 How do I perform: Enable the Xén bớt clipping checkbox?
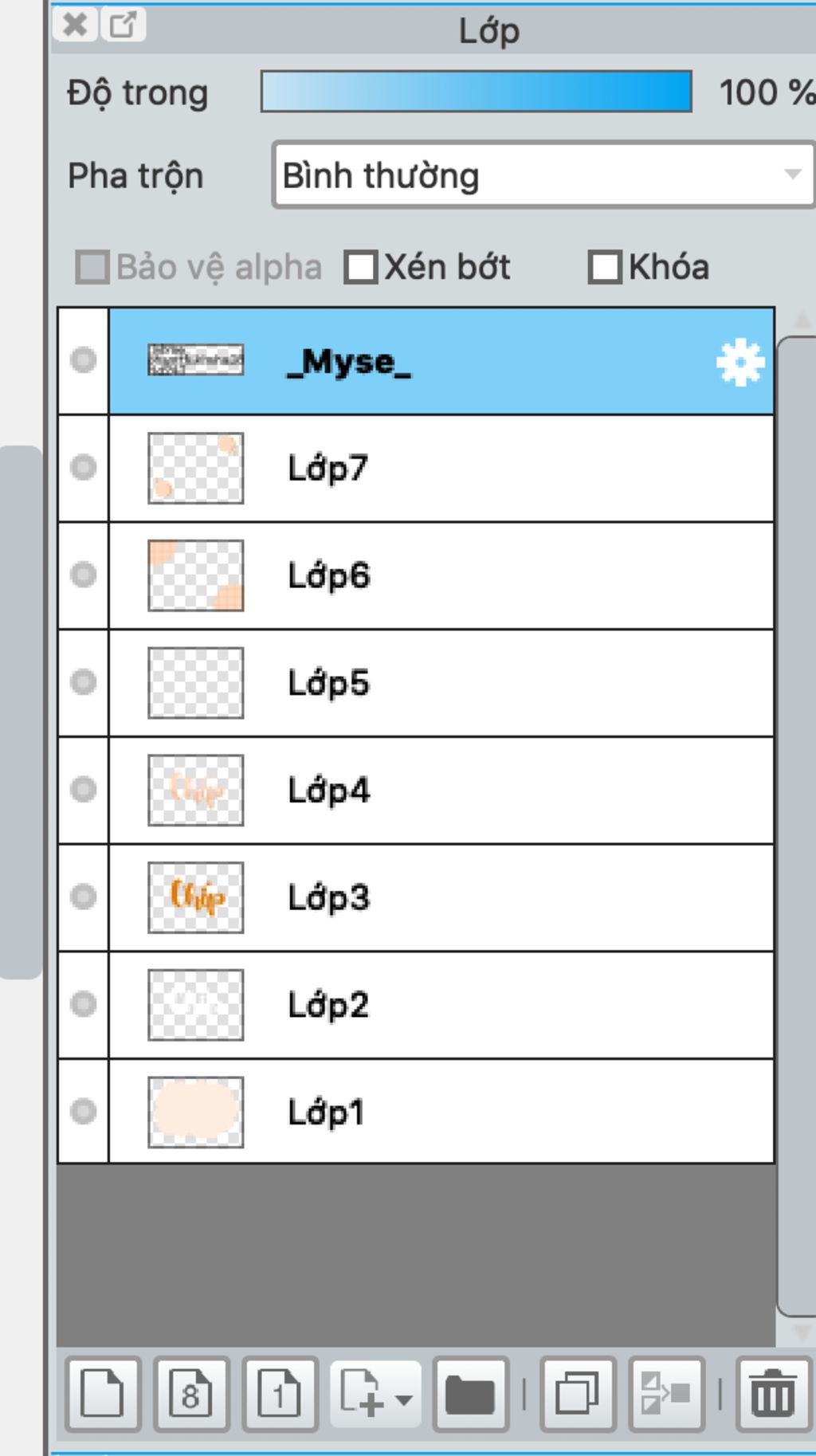(360, 268)
